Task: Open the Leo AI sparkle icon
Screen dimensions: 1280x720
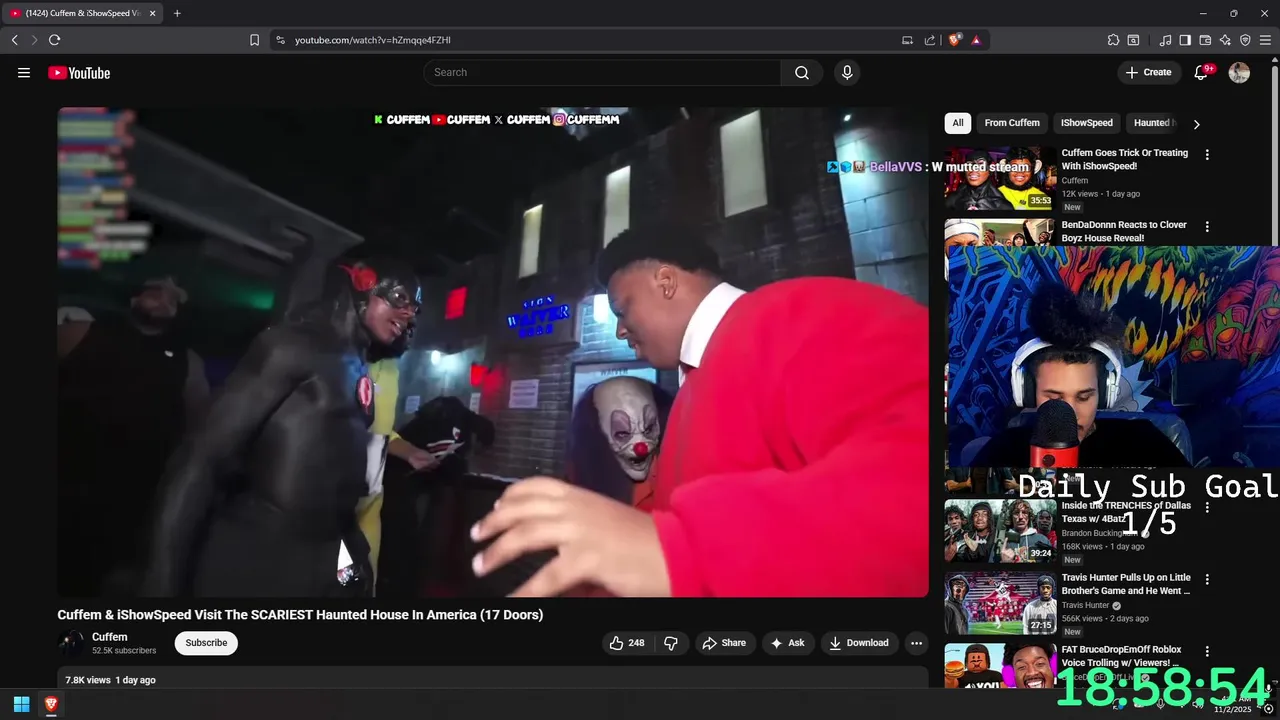Action: point(1225,40)
